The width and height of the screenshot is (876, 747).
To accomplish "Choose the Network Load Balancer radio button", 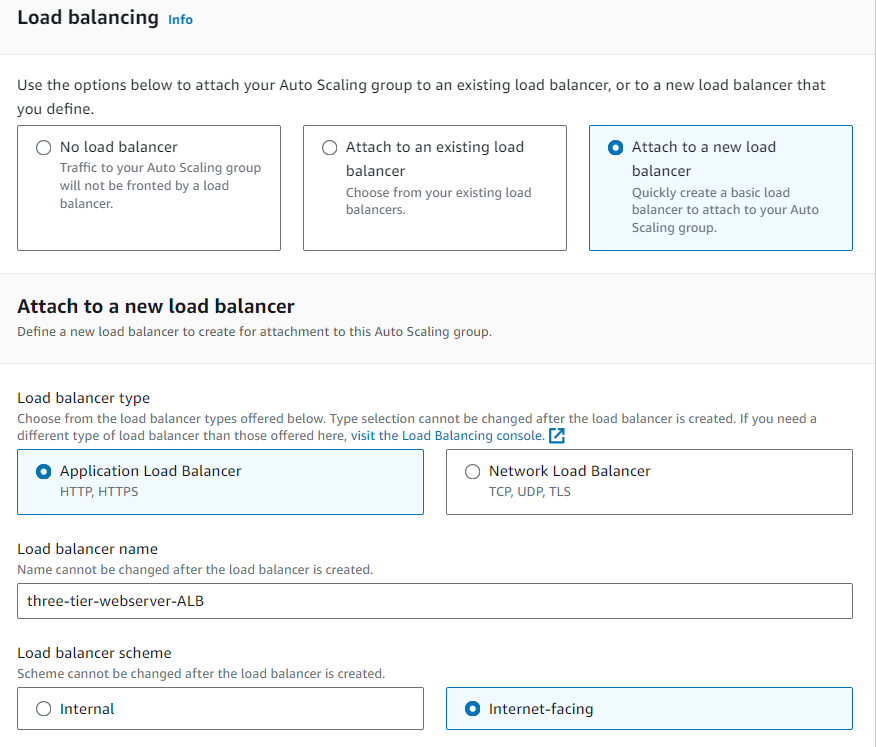I will coord(473,472).
